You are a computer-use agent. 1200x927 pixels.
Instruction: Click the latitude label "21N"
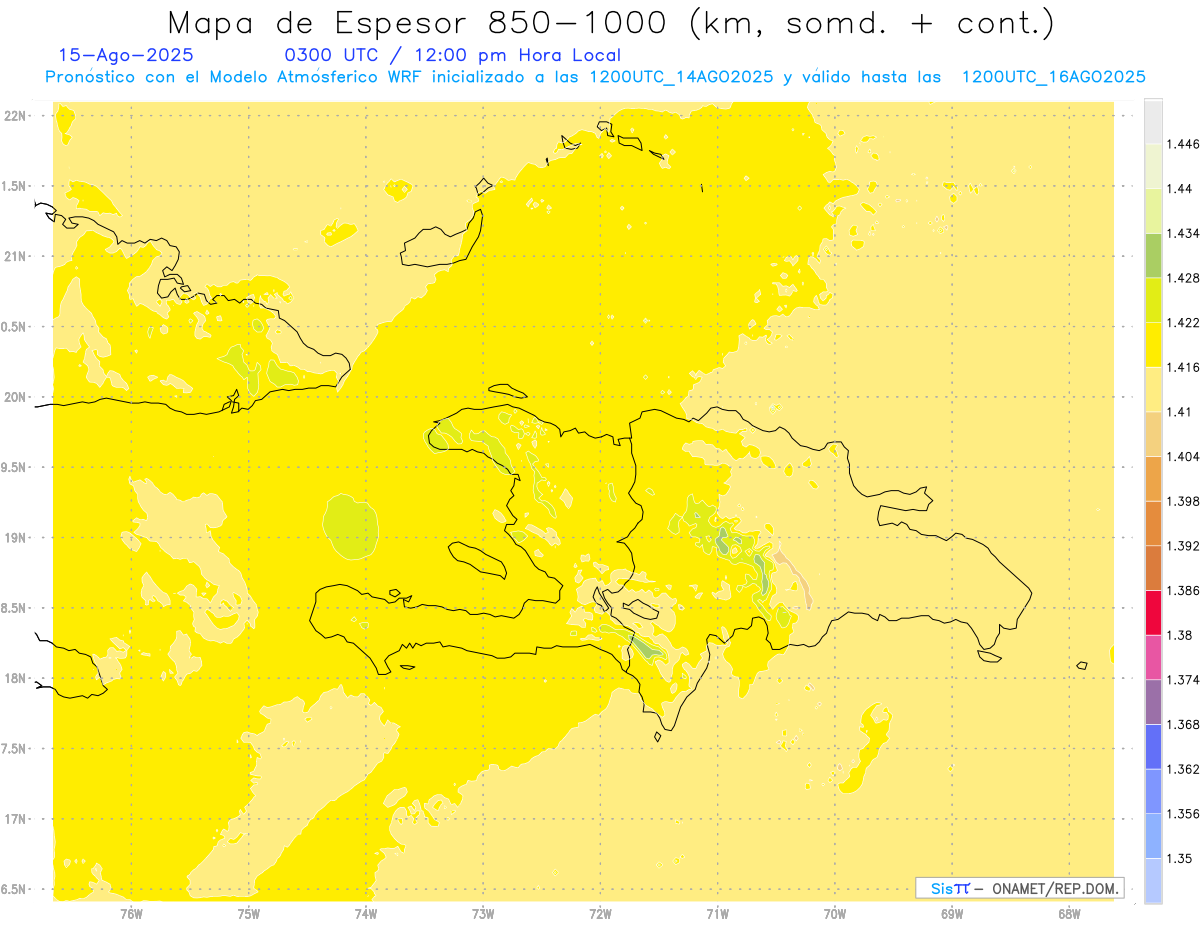coord(17,256)
